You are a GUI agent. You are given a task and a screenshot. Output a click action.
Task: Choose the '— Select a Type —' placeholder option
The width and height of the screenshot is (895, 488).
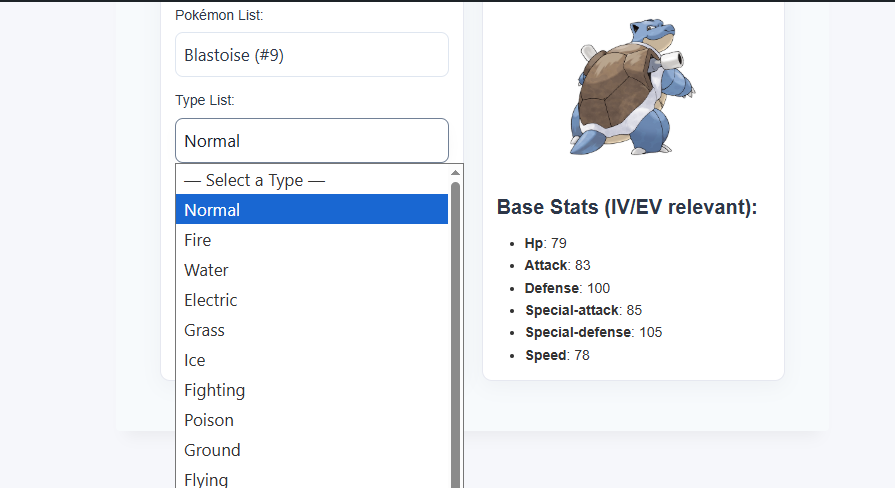pos(311,180)
